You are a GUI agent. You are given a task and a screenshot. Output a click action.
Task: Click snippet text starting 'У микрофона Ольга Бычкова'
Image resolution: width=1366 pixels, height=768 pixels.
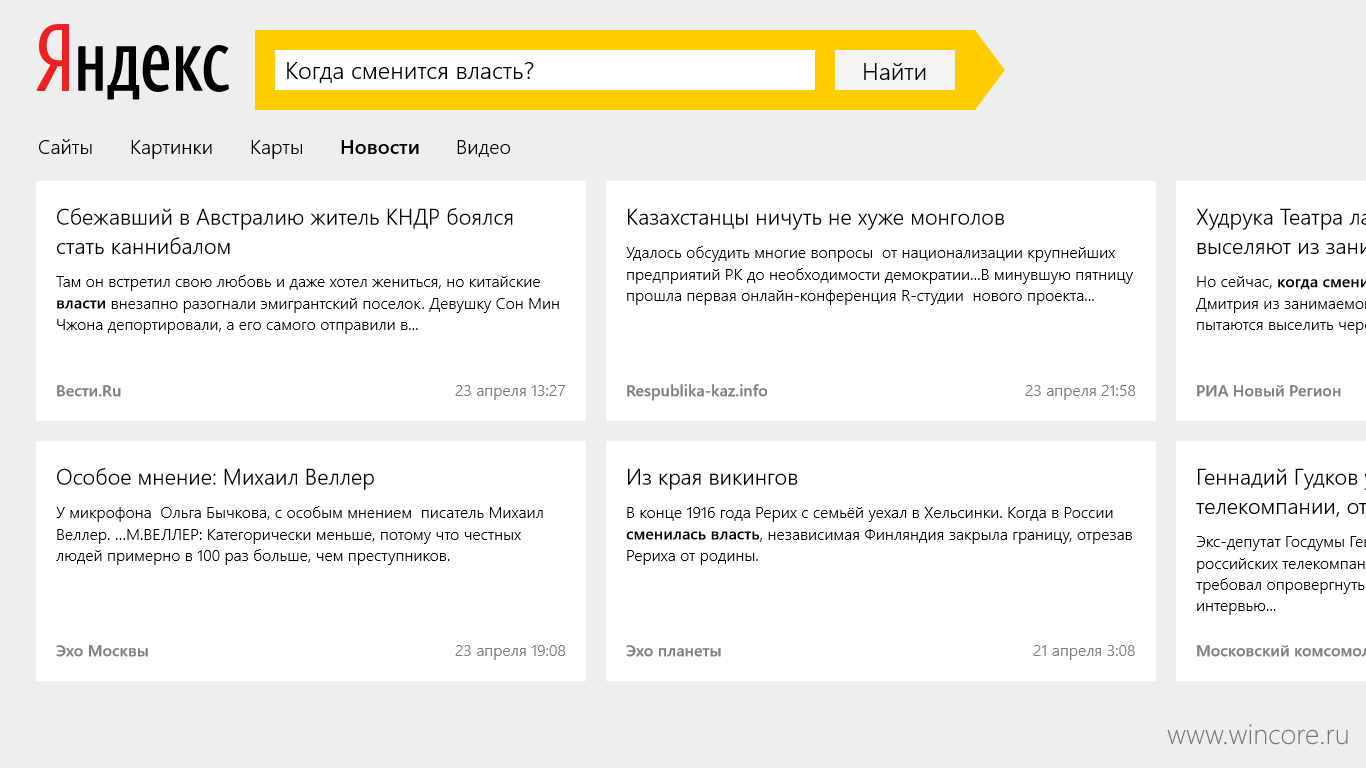pos(300,535)
